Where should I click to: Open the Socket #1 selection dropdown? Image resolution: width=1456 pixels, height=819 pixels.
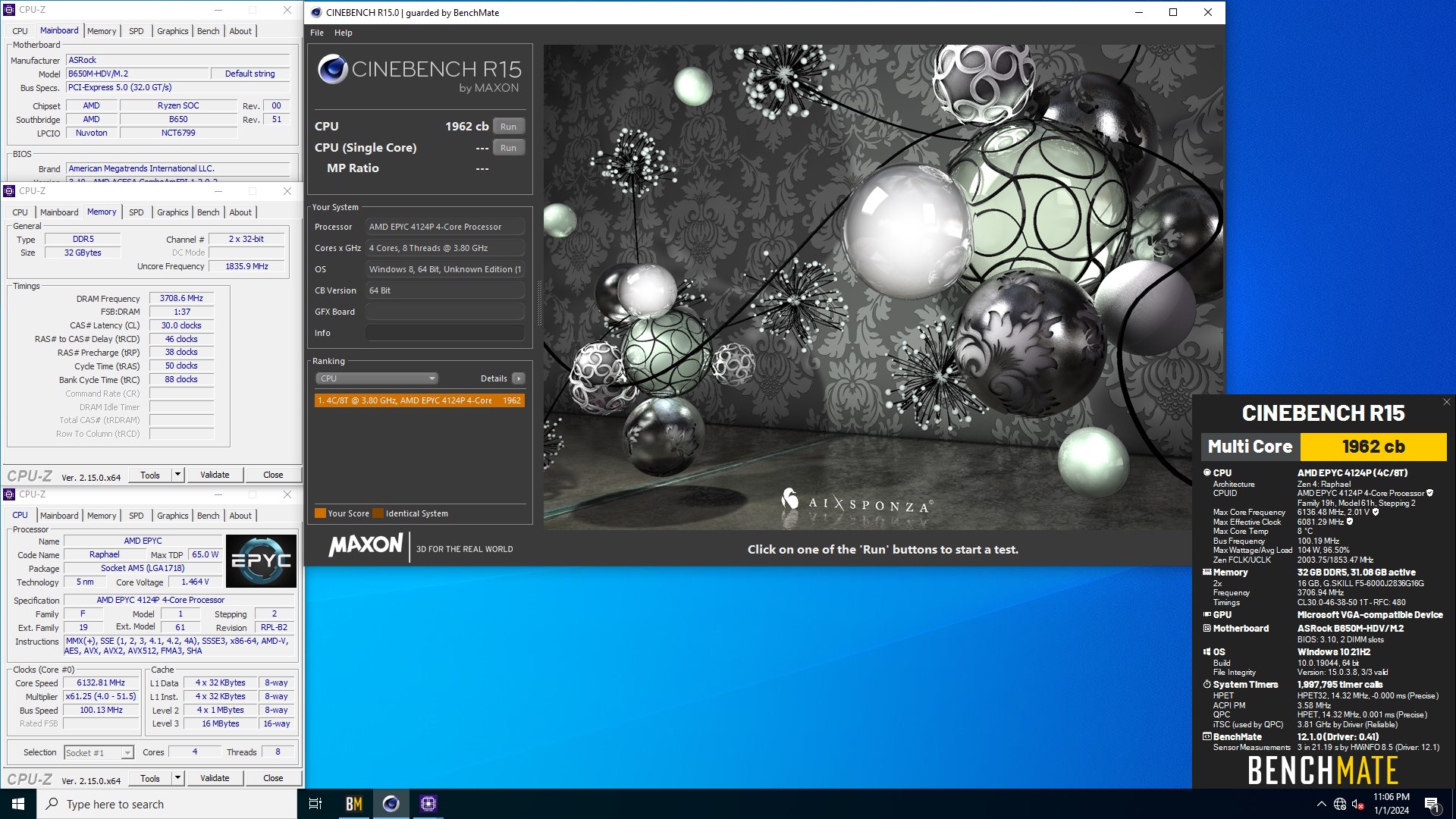pyautogui.click(x=99, y=752)
